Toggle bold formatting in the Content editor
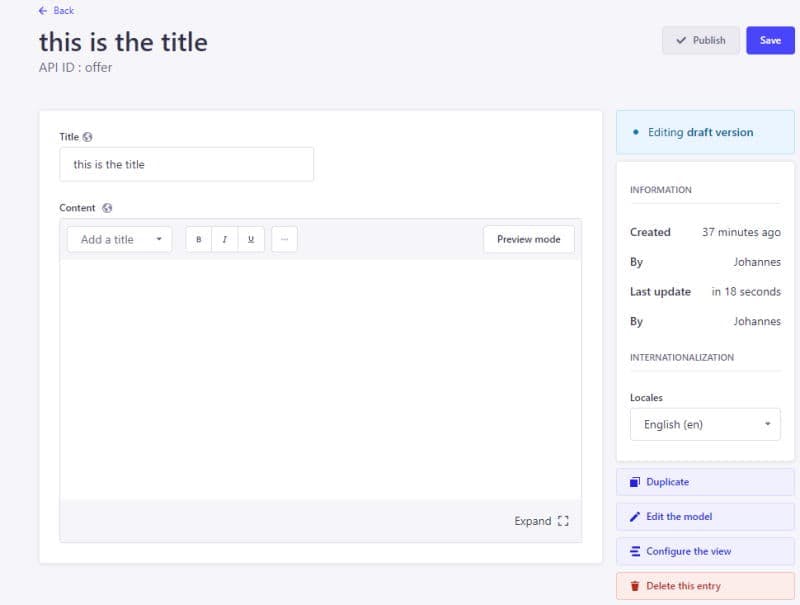The width and height of the screenshot is (800, 605). tap(199, 239)
